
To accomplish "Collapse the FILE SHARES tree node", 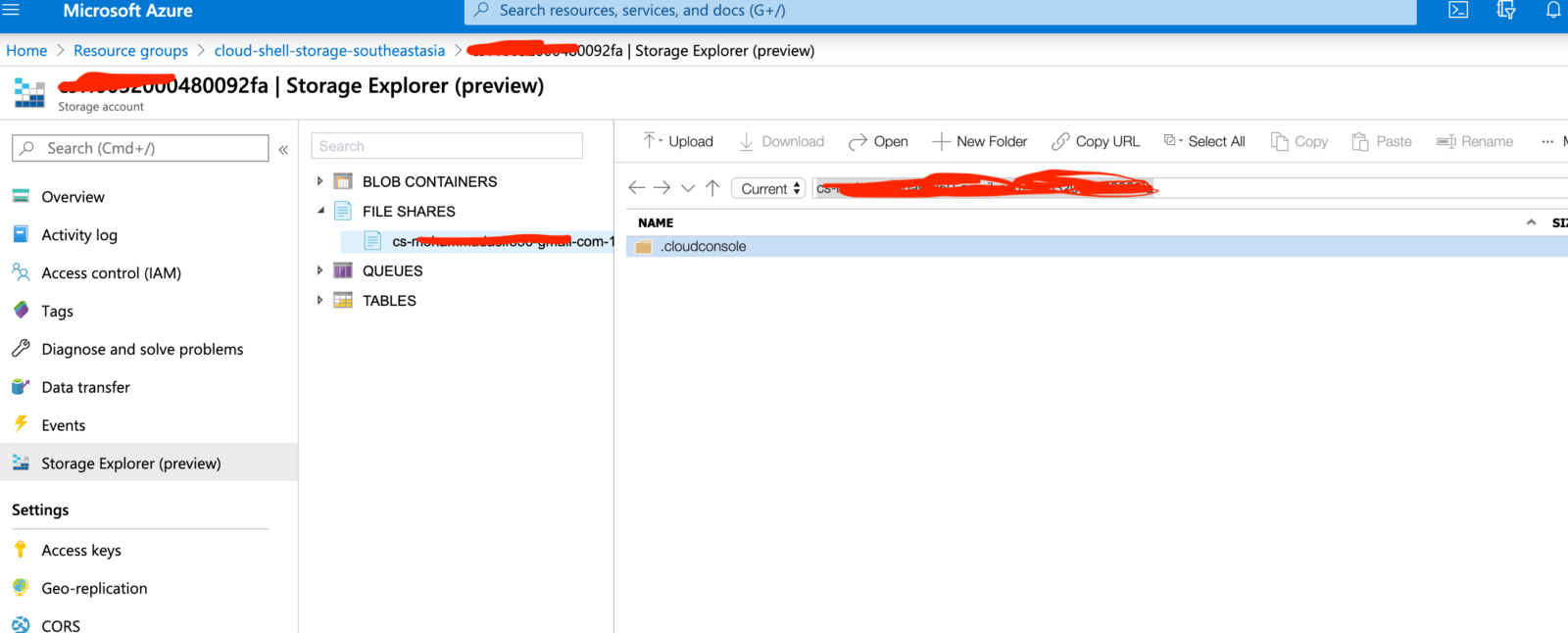I will tap(320, 211).
